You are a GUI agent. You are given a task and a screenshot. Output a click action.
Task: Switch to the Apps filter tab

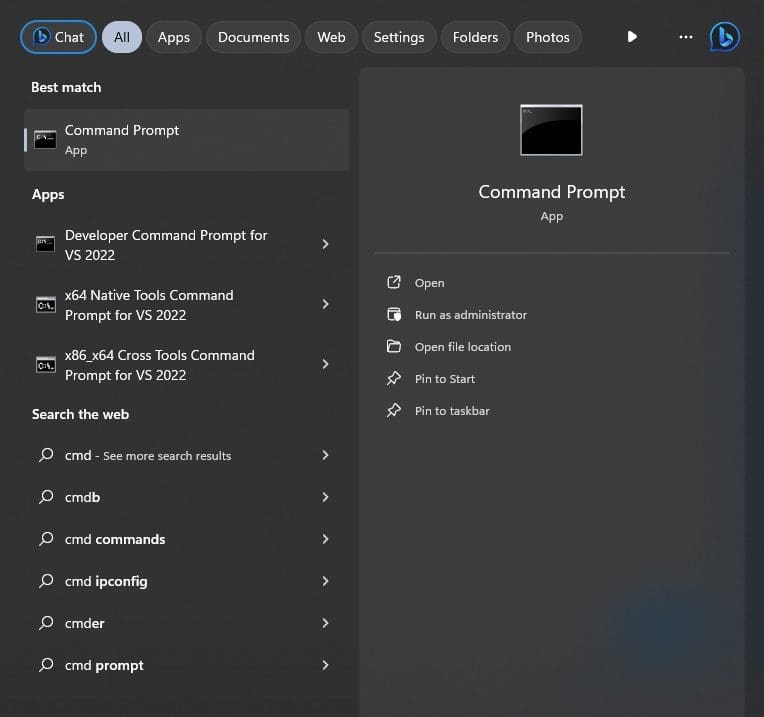(173, 37)
